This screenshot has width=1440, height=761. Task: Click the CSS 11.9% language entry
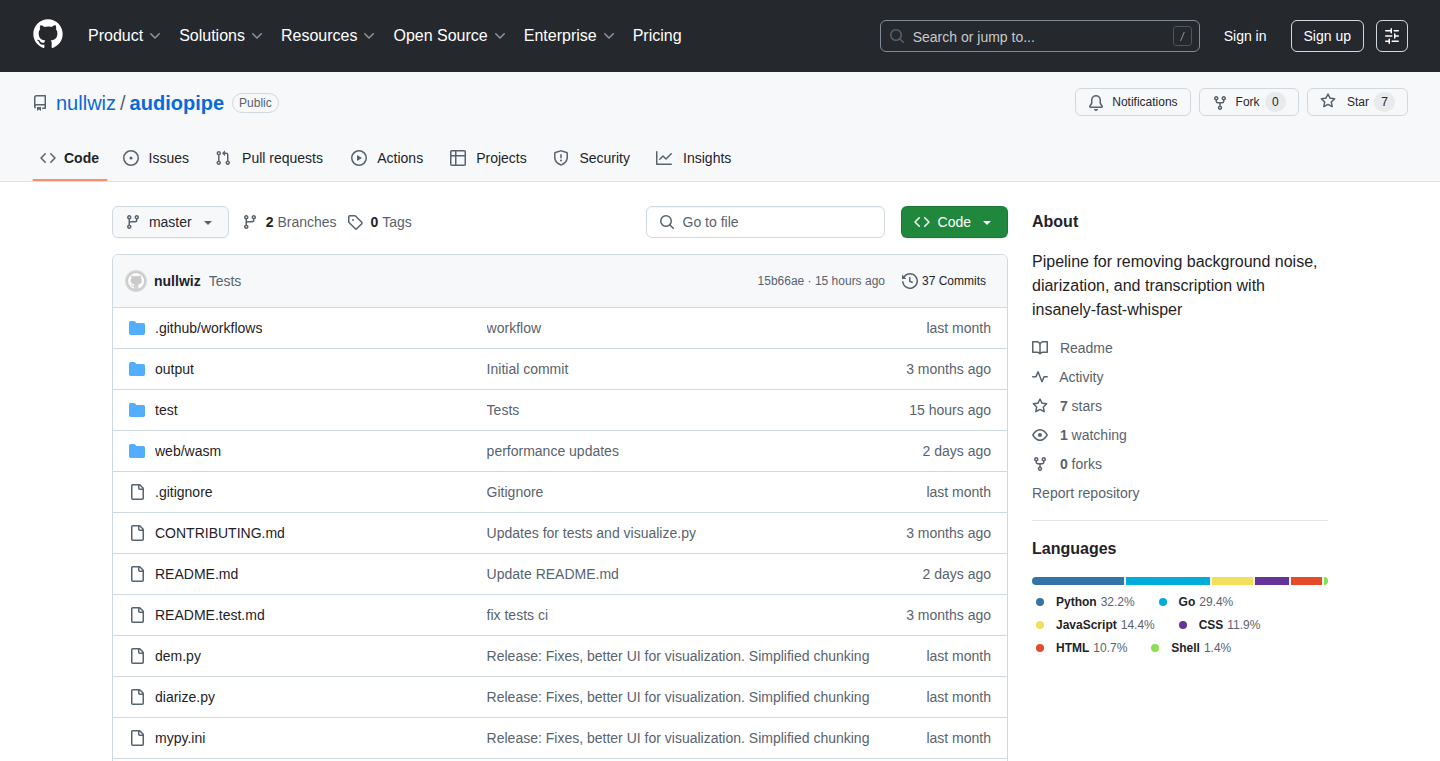click(1219, 625)
